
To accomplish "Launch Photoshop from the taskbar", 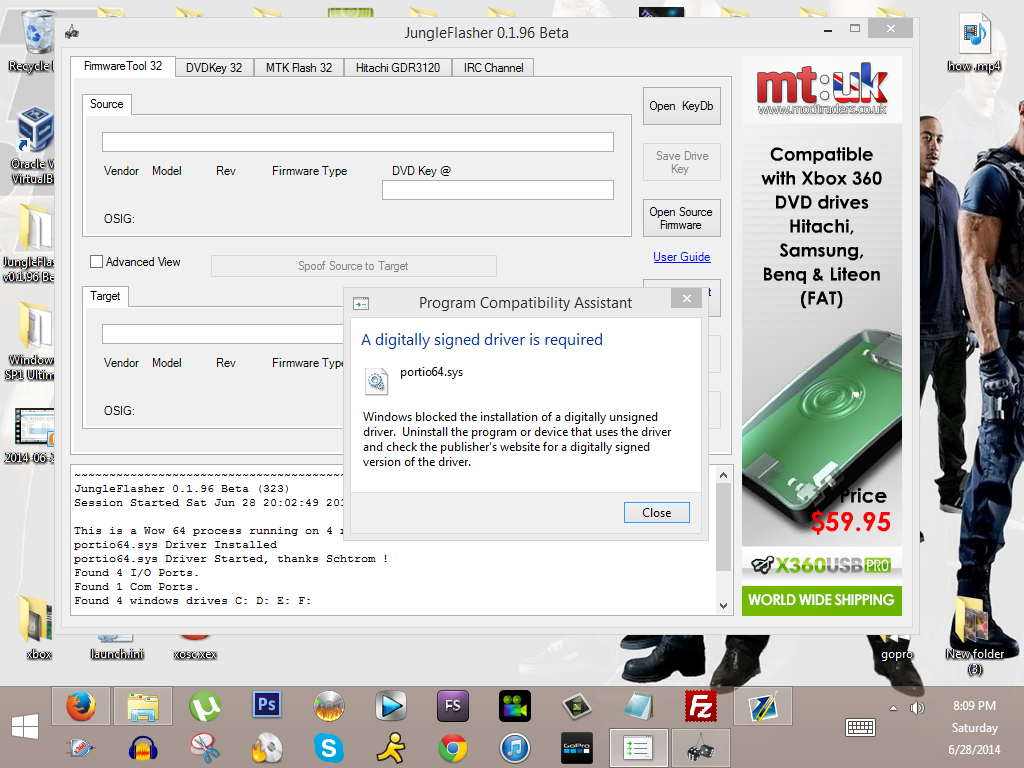I will tap(267, 705).
